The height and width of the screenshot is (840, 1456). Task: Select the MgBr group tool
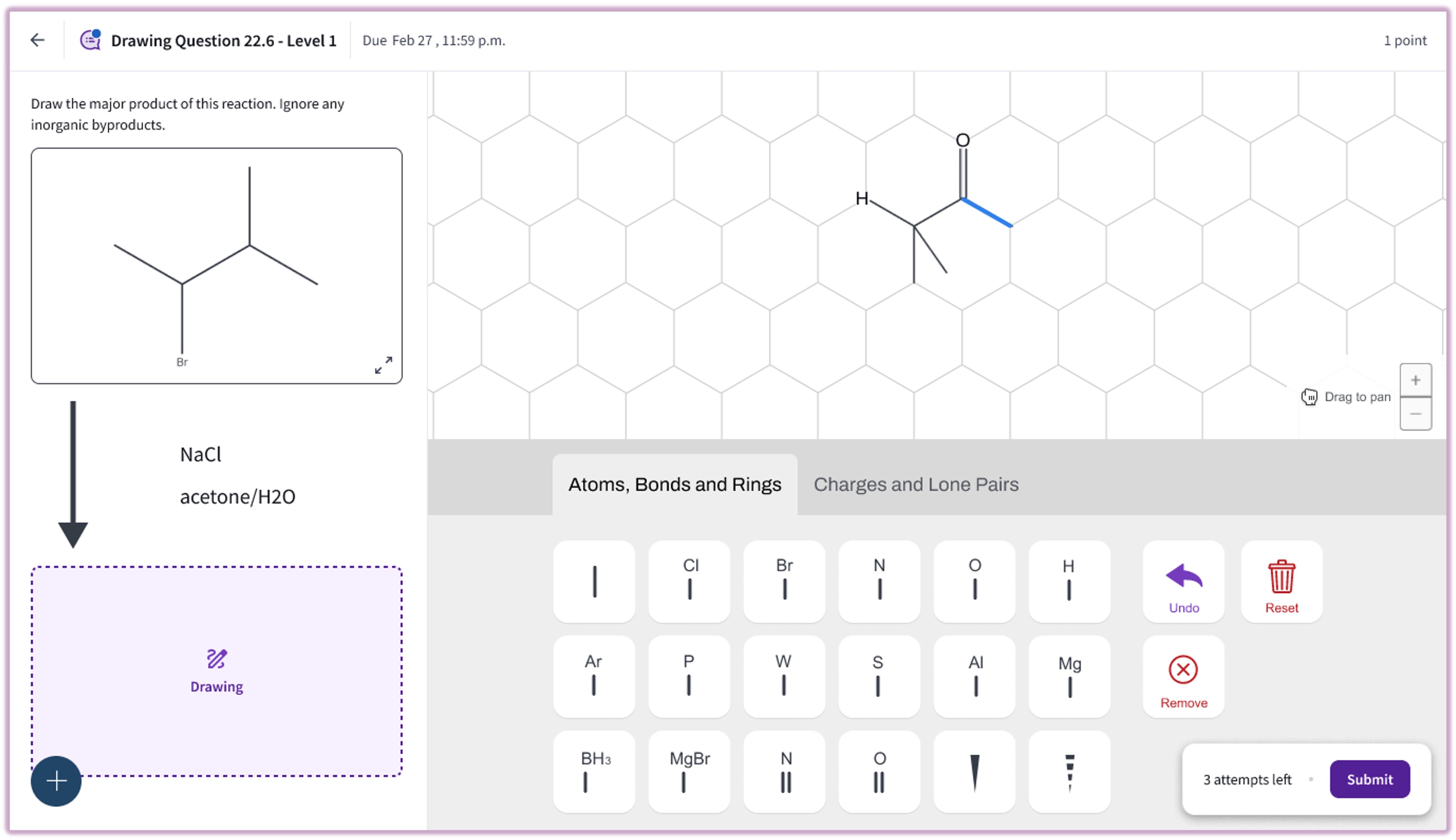[x=689, y=772]
